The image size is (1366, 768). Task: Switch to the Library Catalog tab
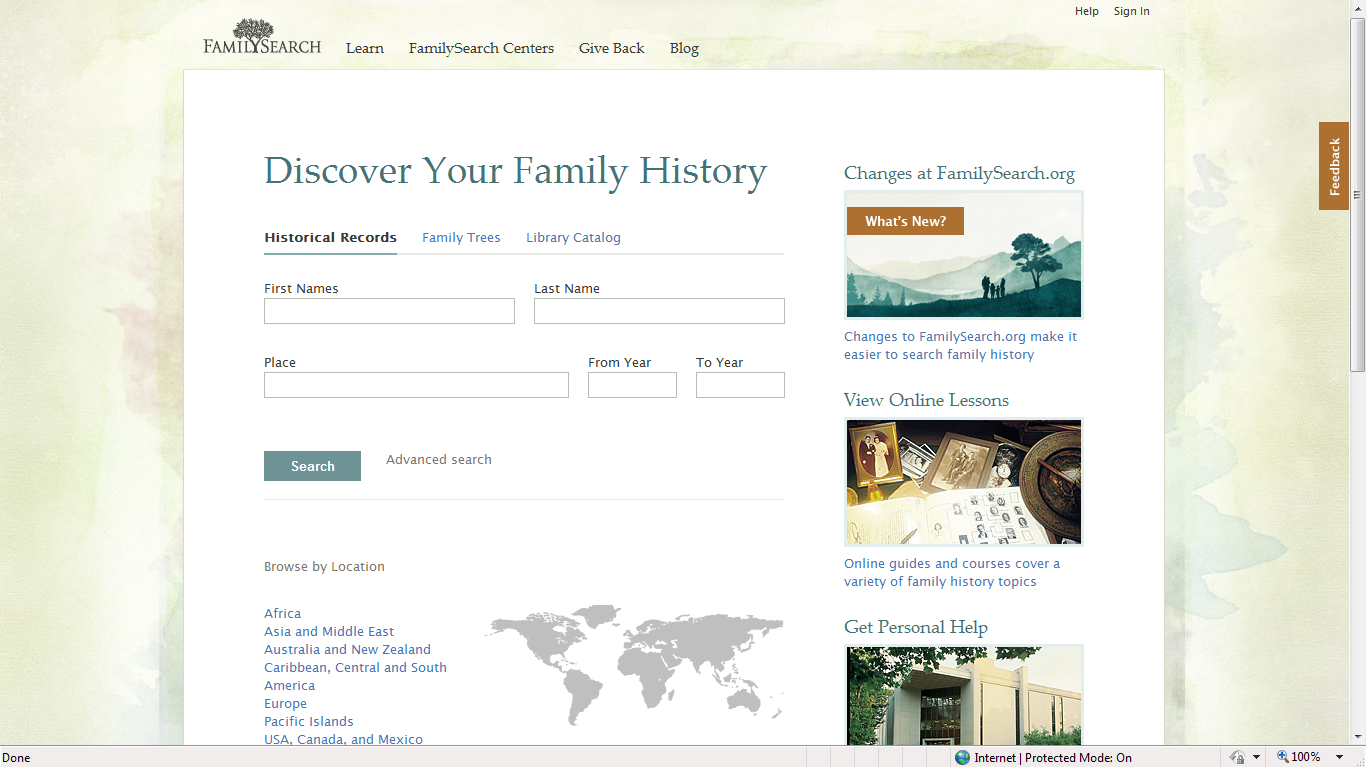[x=573, y=238]
